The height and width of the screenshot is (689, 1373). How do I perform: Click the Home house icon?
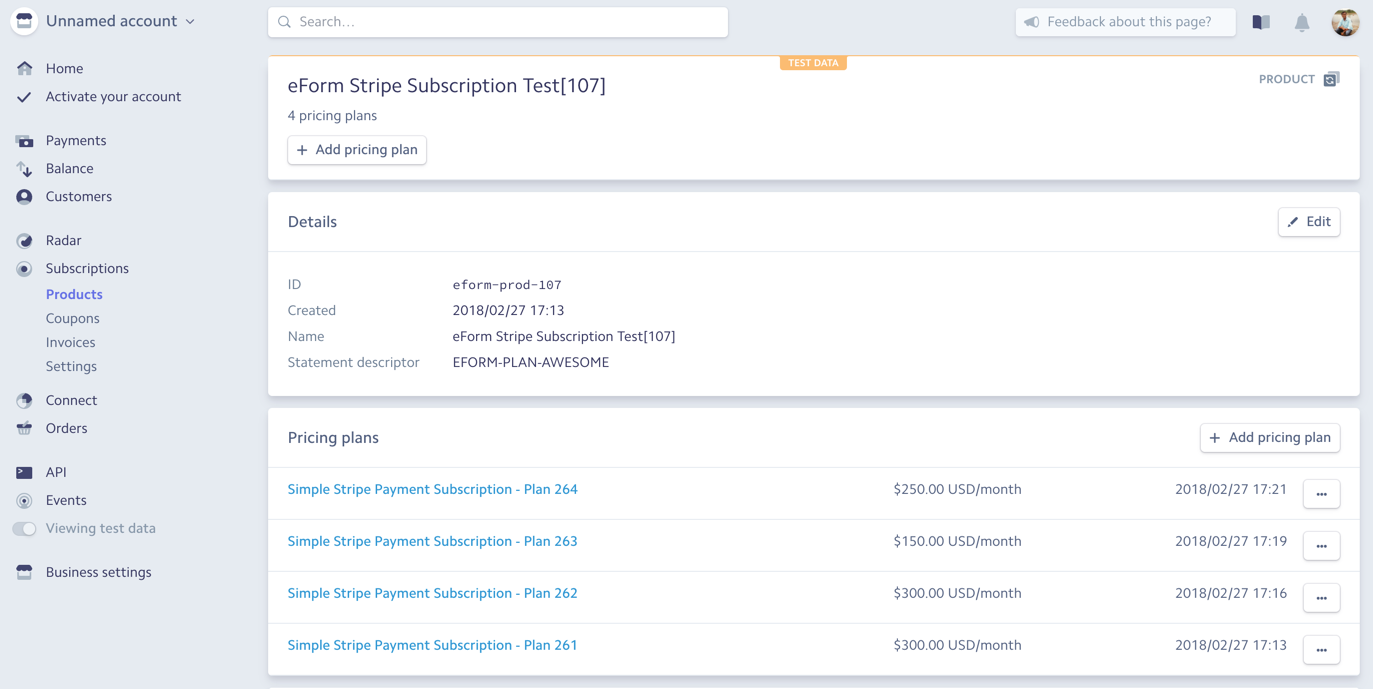click(24, 69)
